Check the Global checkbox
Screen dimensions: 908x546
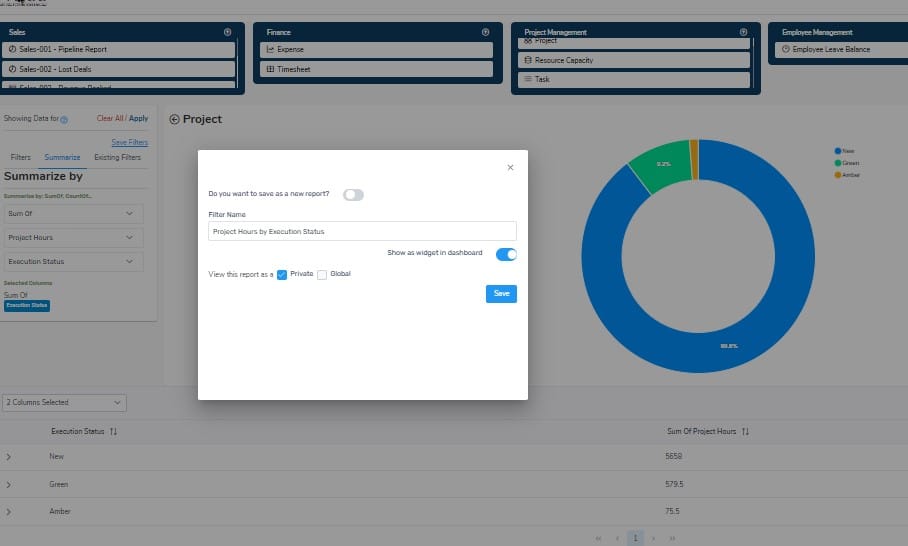tap(322, 274)
